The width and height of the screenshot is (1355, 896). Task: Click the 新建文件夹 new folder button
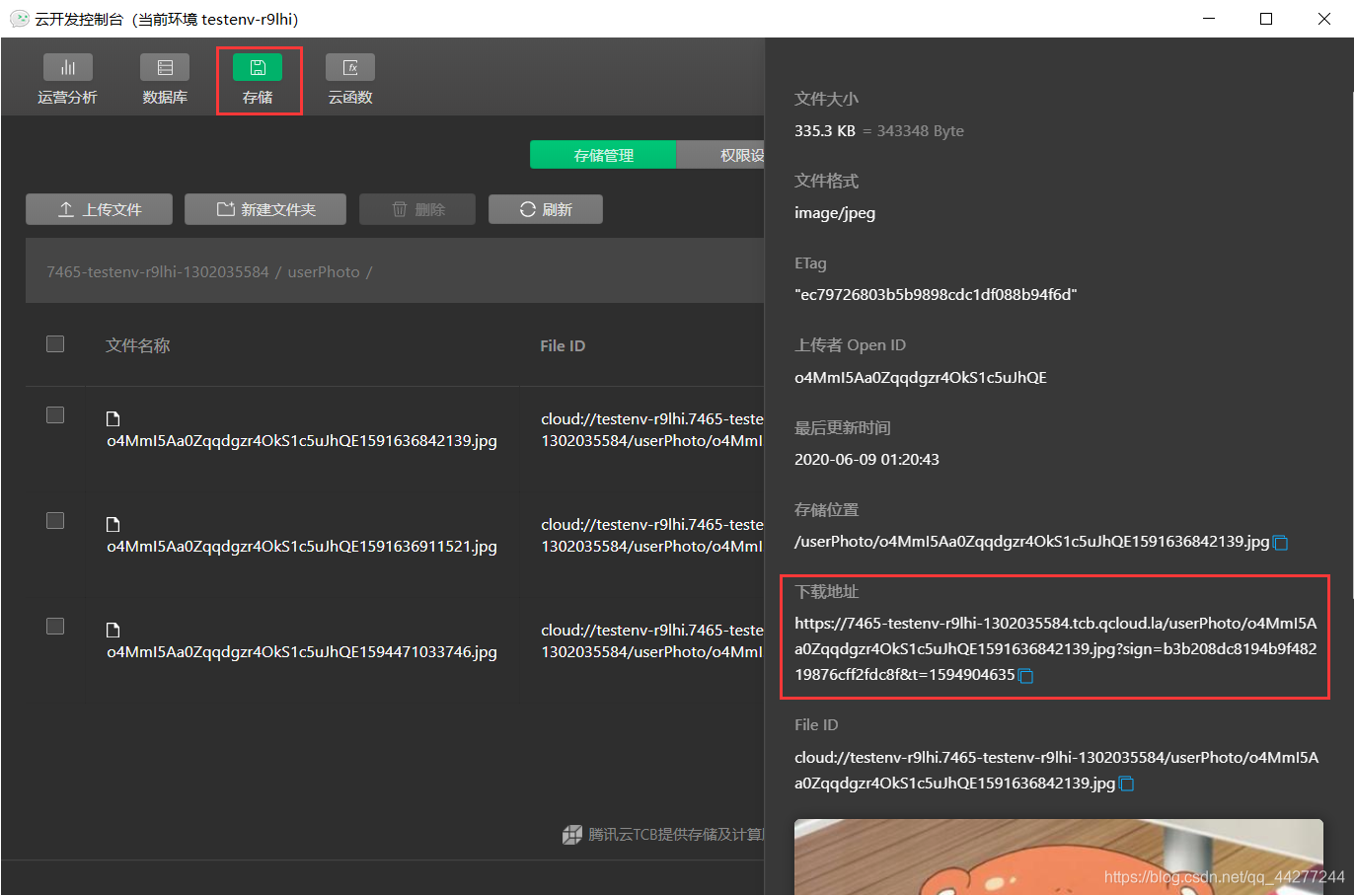coord(265,209)
